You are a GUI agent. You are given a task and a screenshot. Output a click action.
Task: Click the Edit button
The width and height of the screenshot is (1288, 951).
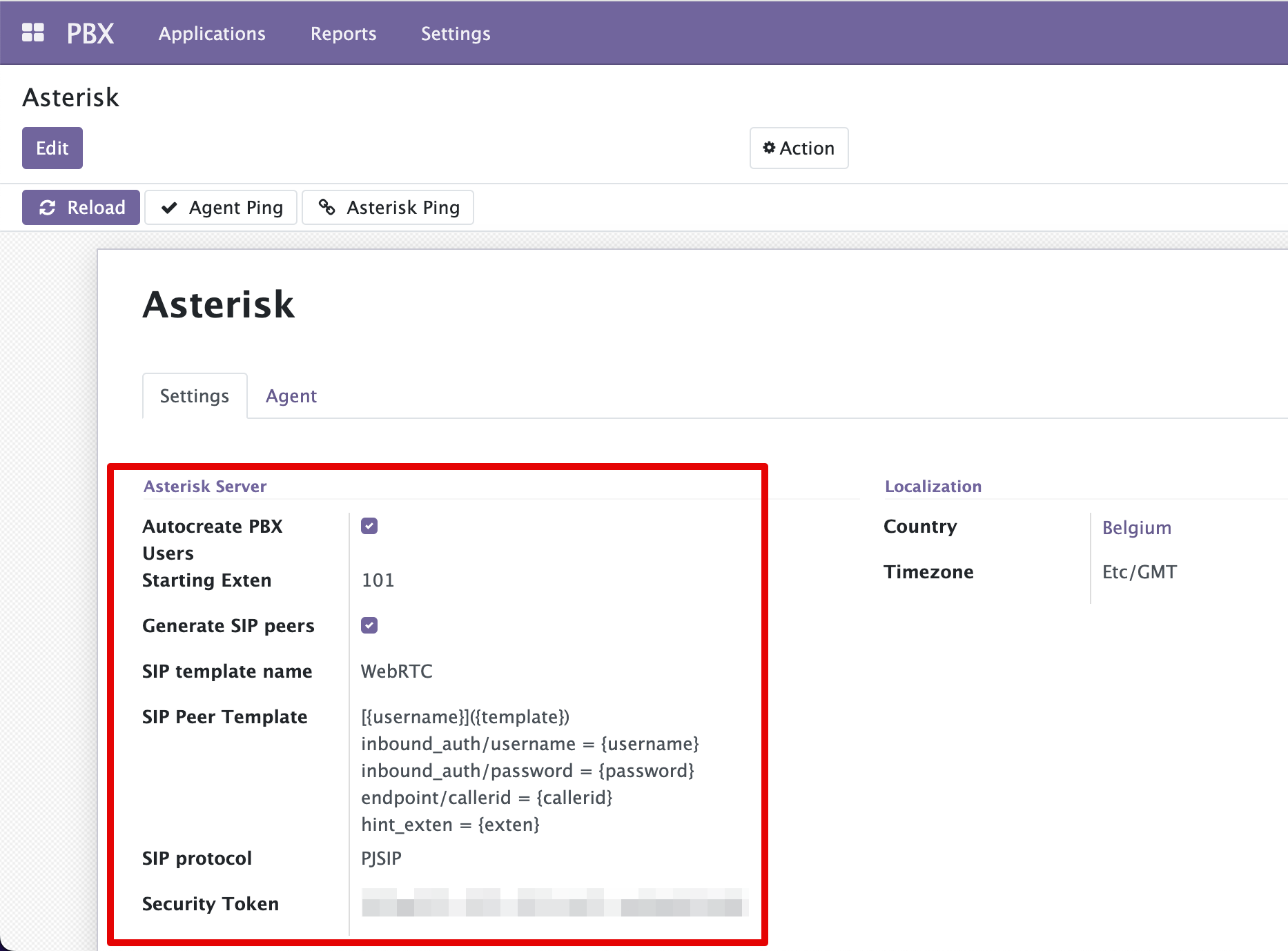tap(52, 148)
